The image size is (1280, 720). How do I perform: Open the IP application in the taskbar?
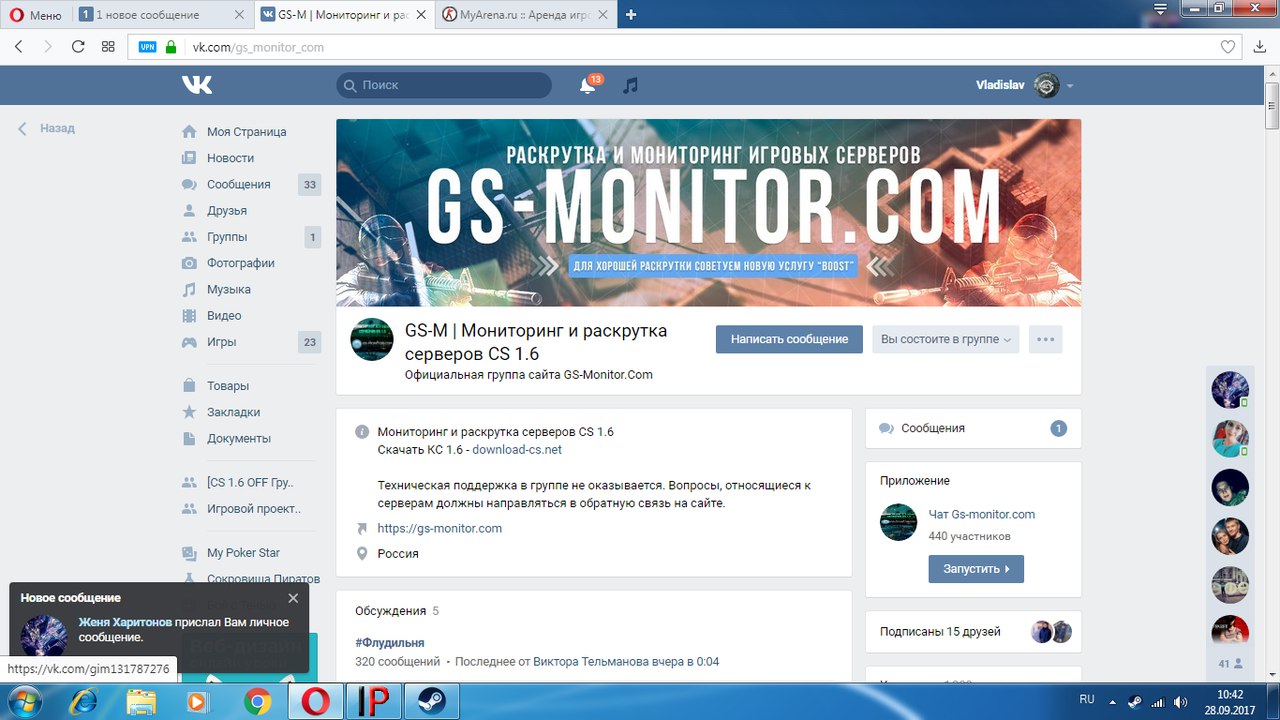point(374,702)
